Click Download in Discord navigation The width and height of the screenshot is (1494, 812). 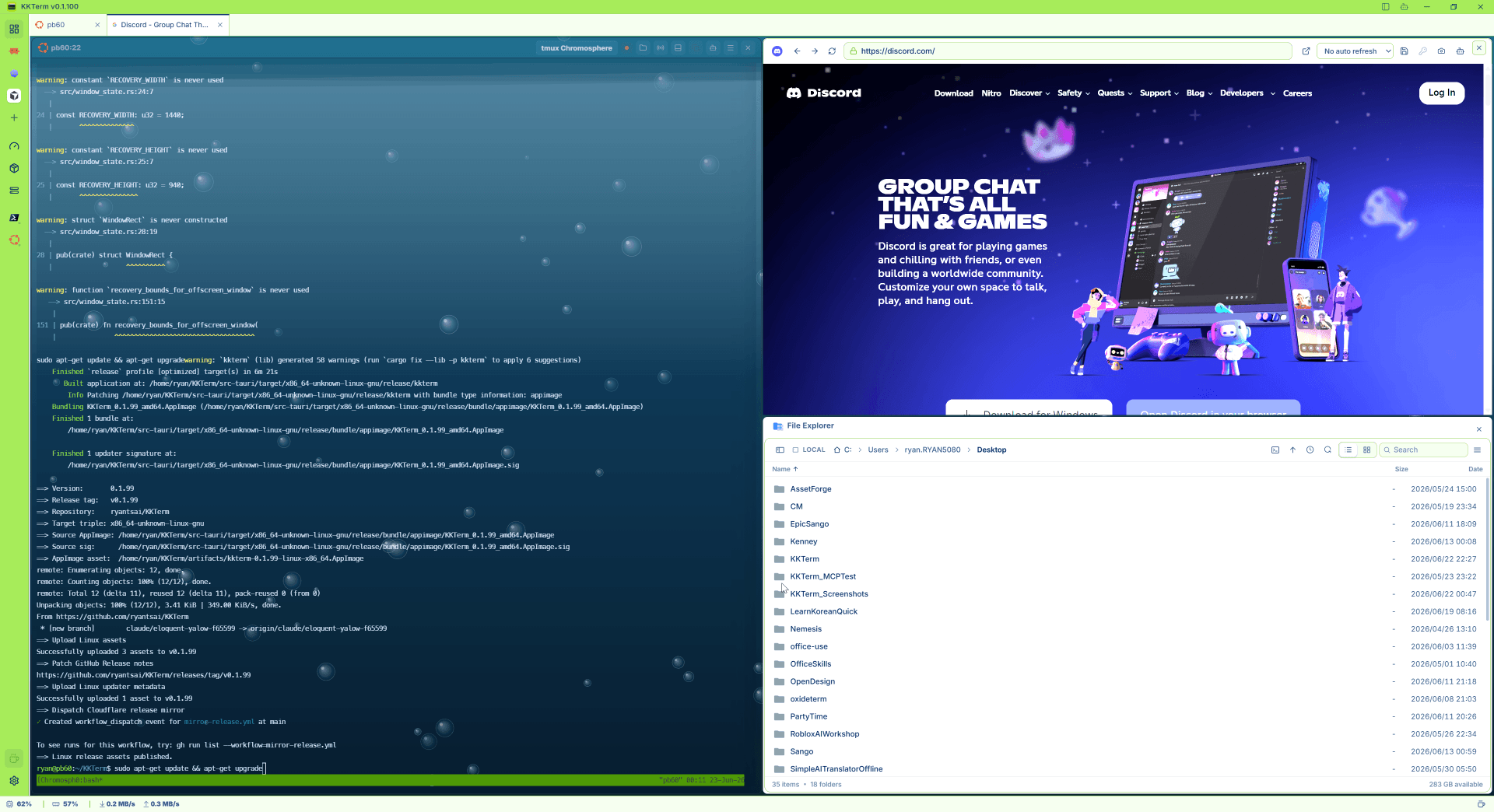(x=953, y=93)
